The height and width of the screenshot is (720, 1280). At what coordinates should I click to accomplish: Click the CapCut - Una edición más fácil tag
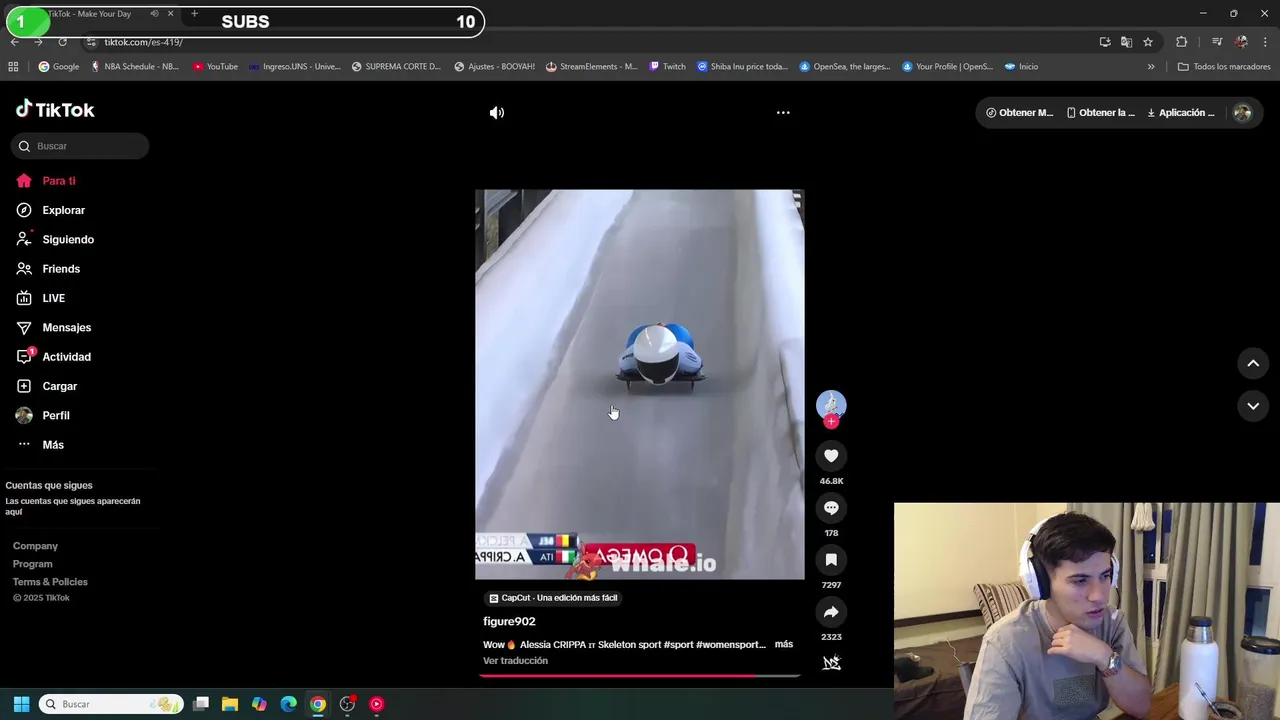point(553,598)
